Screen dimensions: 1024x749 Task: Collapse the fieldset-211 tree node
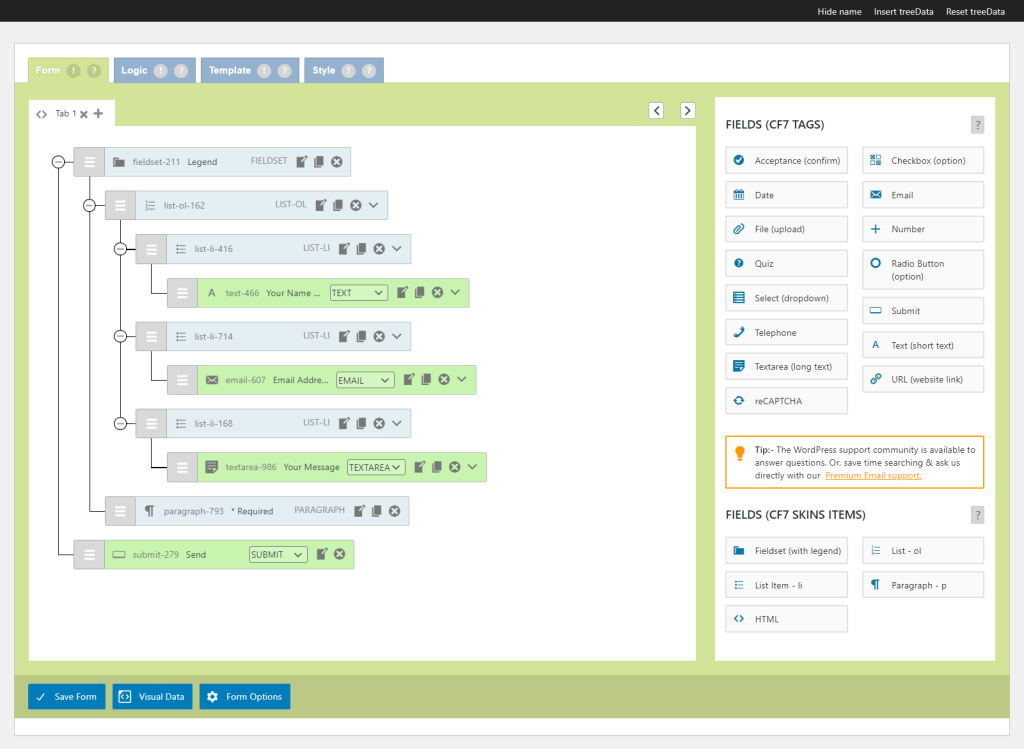(58, 162)
